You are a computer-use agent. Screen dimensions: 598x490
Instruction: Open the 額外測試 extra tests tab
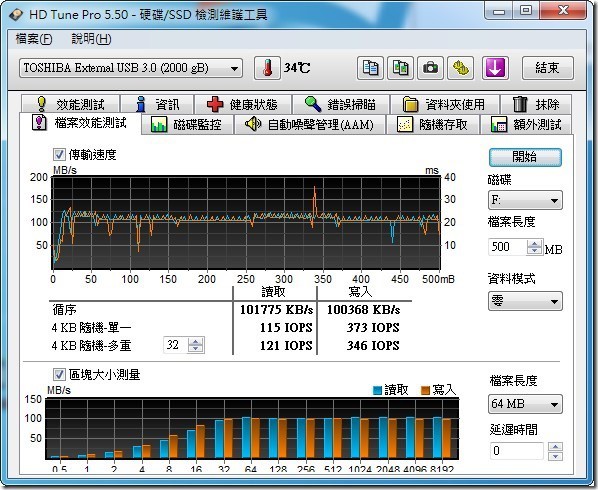526,125
